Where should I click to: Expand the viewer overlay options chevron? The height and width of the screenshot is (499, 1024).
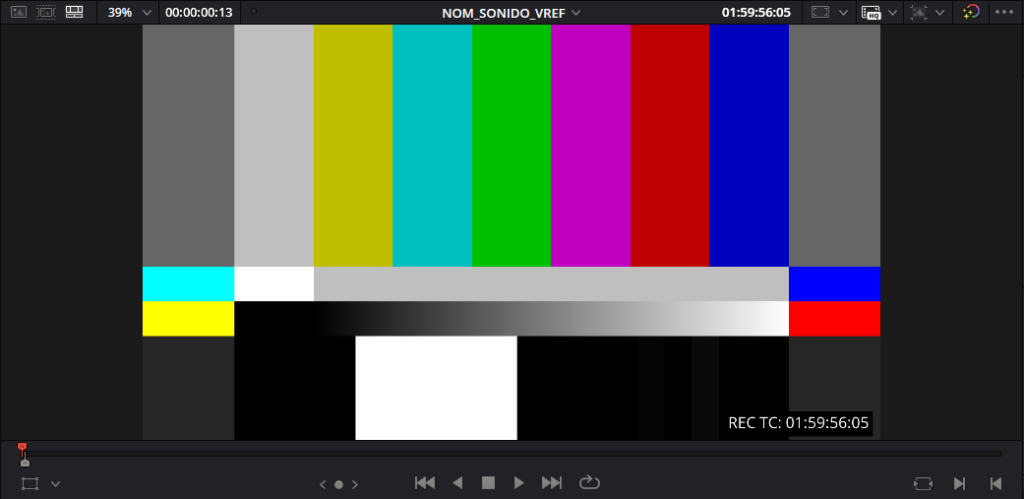[940, 12]
